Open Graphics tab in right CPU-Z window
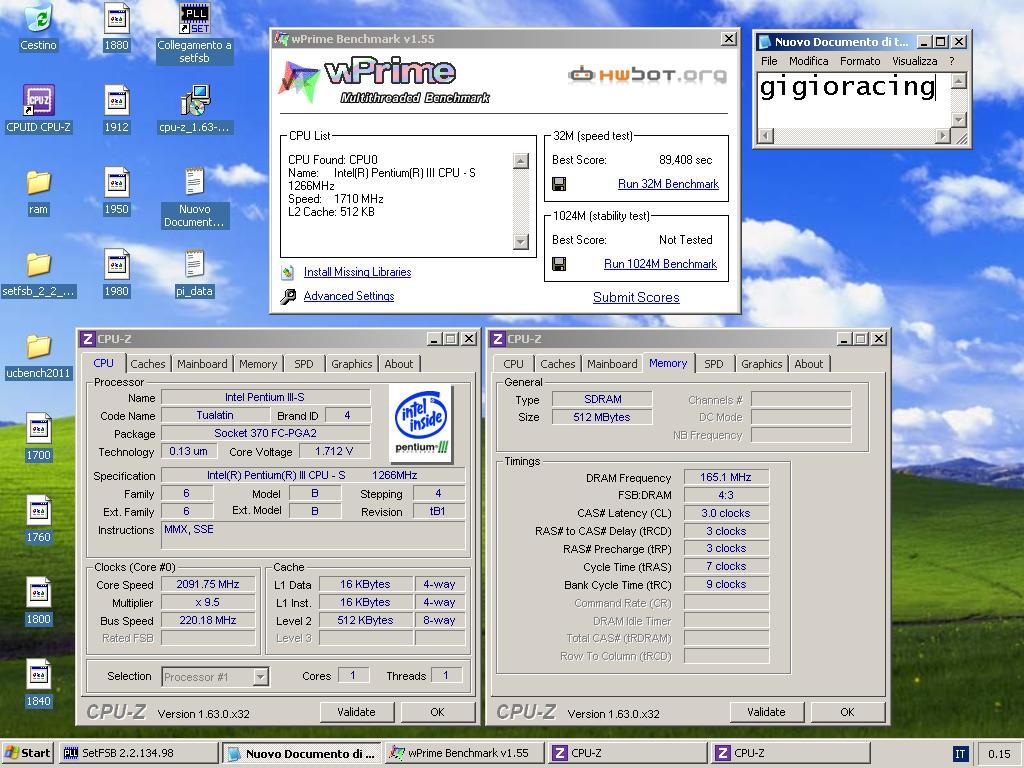Image resolution: width=1024 pixels, height=768 pixels. (x=761, y=364)
